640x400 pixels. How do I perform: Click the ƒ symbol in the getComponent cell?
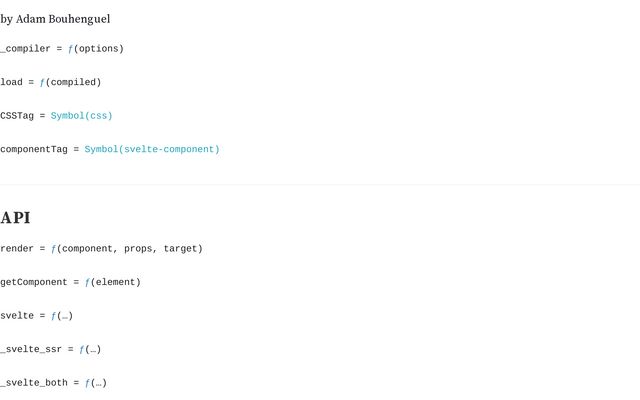(x=88, y=282)
